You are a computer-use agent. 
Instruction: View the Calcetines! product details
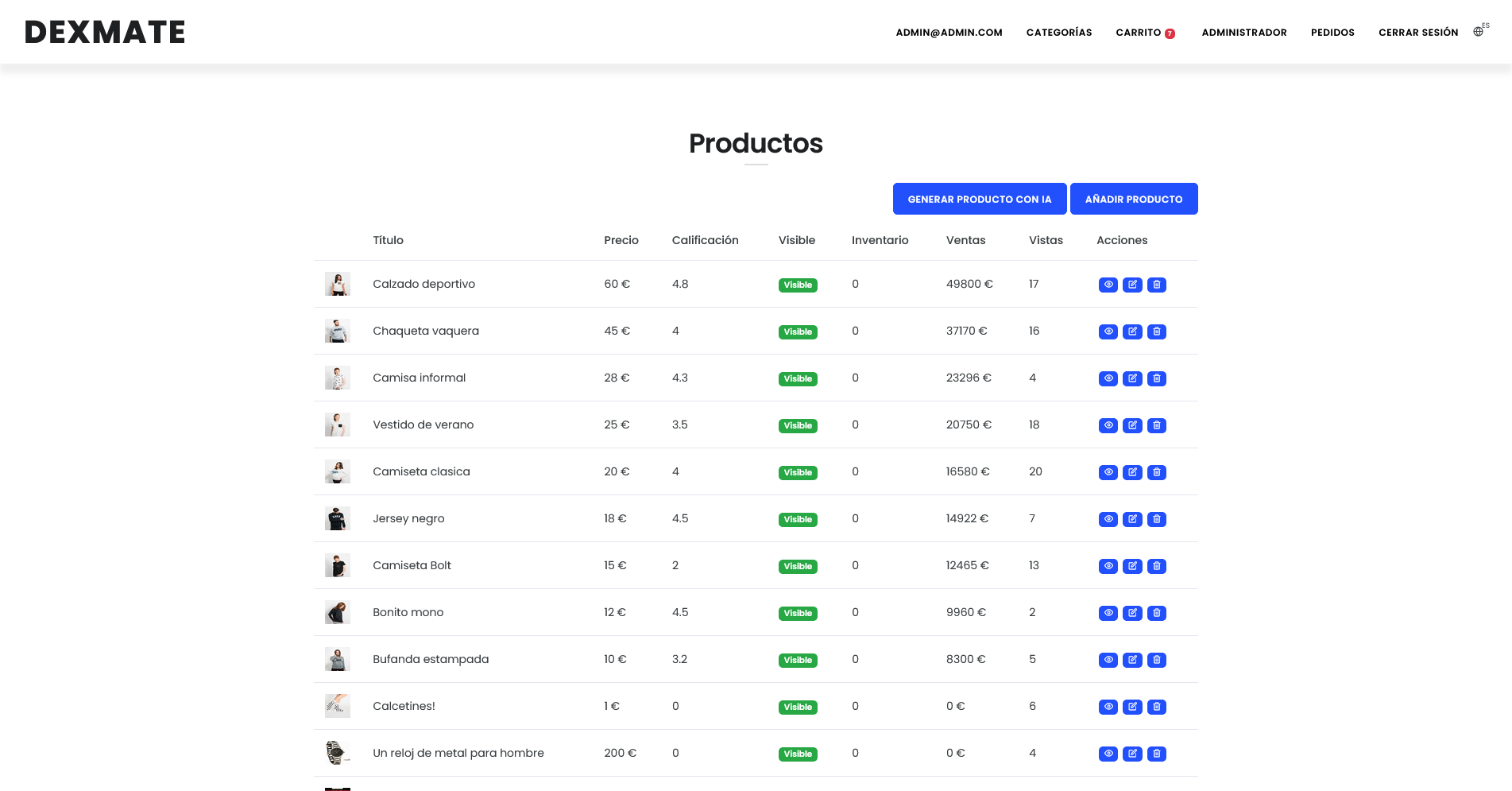tap(1108, 707)
